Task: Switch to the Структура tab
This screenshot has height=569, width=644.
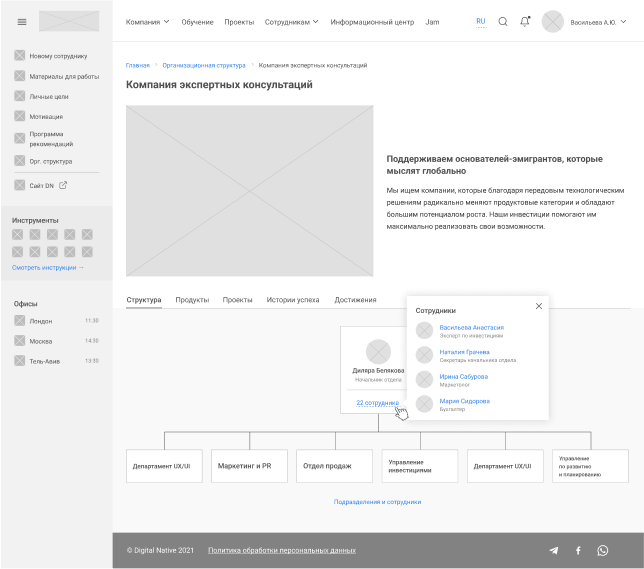Action: (x=144, y=300)
